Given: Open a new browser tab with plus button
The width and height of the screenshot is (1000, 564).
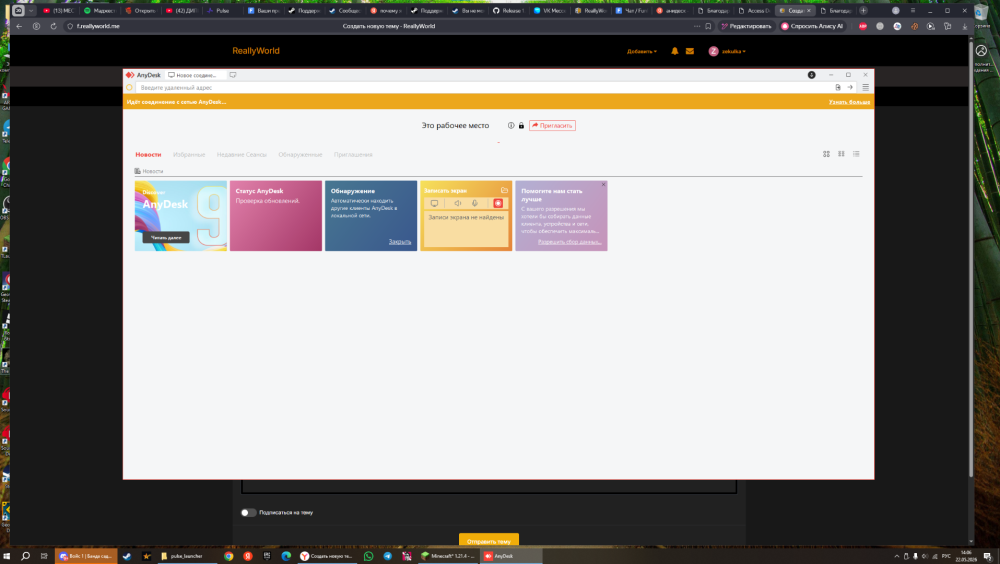Looking at the screenshot, I should [x=863, y=10].
